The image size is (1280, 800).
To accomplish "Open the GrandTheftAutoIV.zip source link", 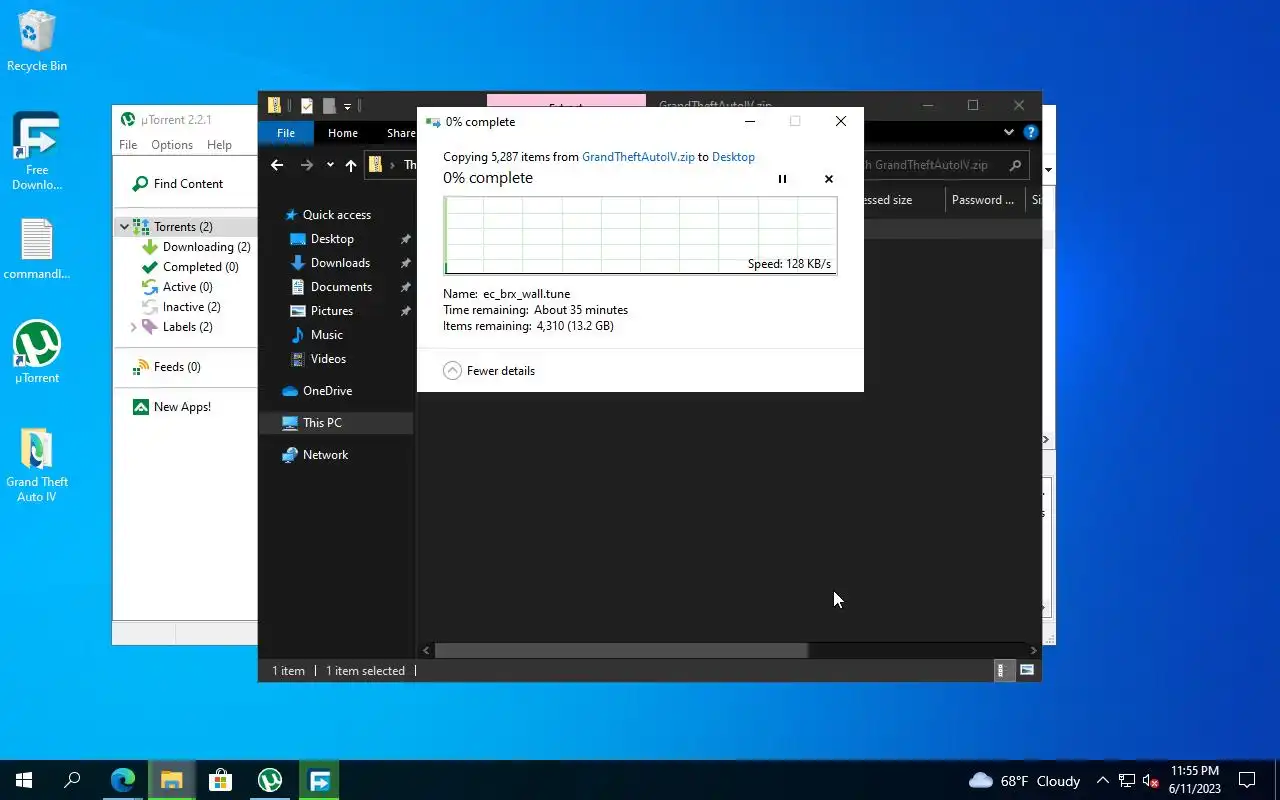I will tap(638, 157).
